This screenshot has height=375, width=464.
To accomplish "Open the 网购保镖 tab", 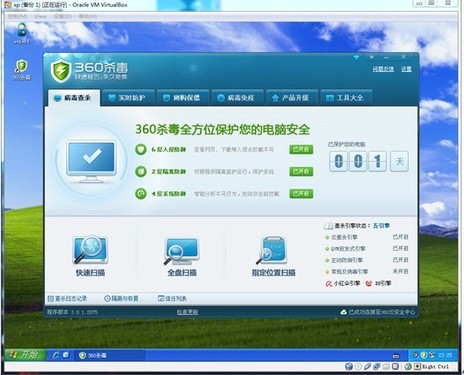I will click(182, 98).
